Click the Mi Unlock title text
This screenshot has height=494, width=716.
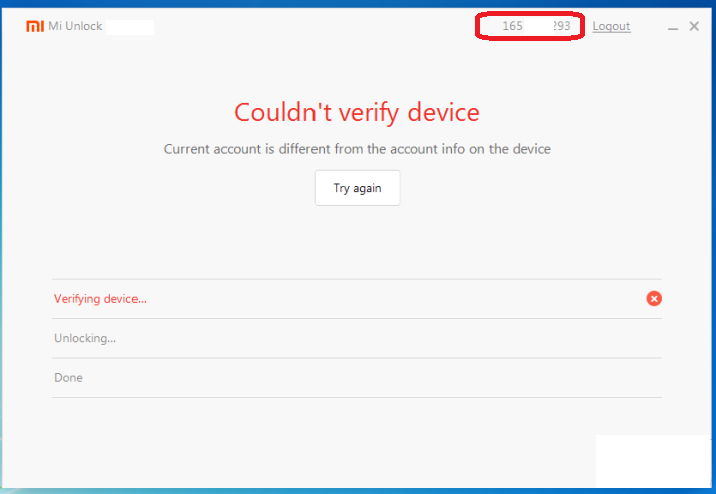[76, 26]
